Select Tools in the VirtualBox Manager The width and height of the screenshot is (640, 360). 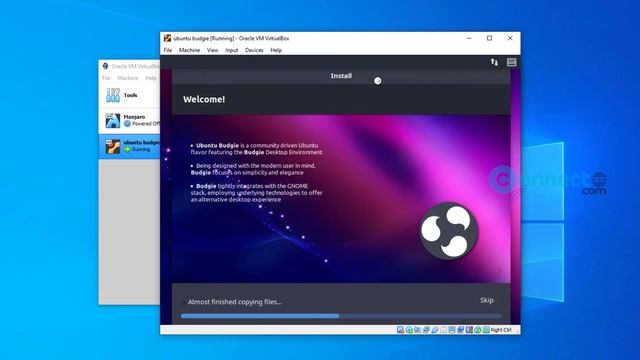[x=129, y=96]
